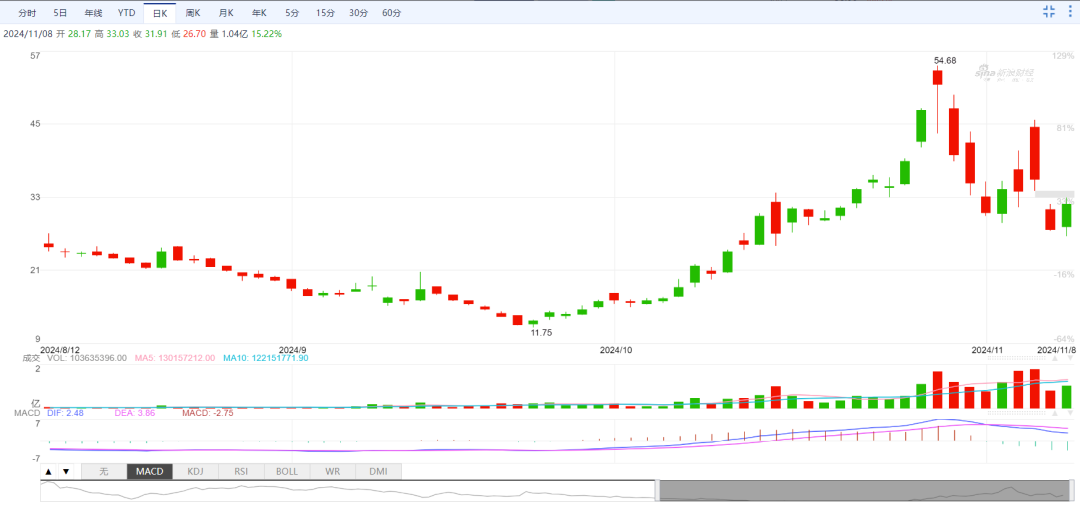Enable the KDJ indicator
Viewport: 1080px width, 521px height.
[195, 471]
